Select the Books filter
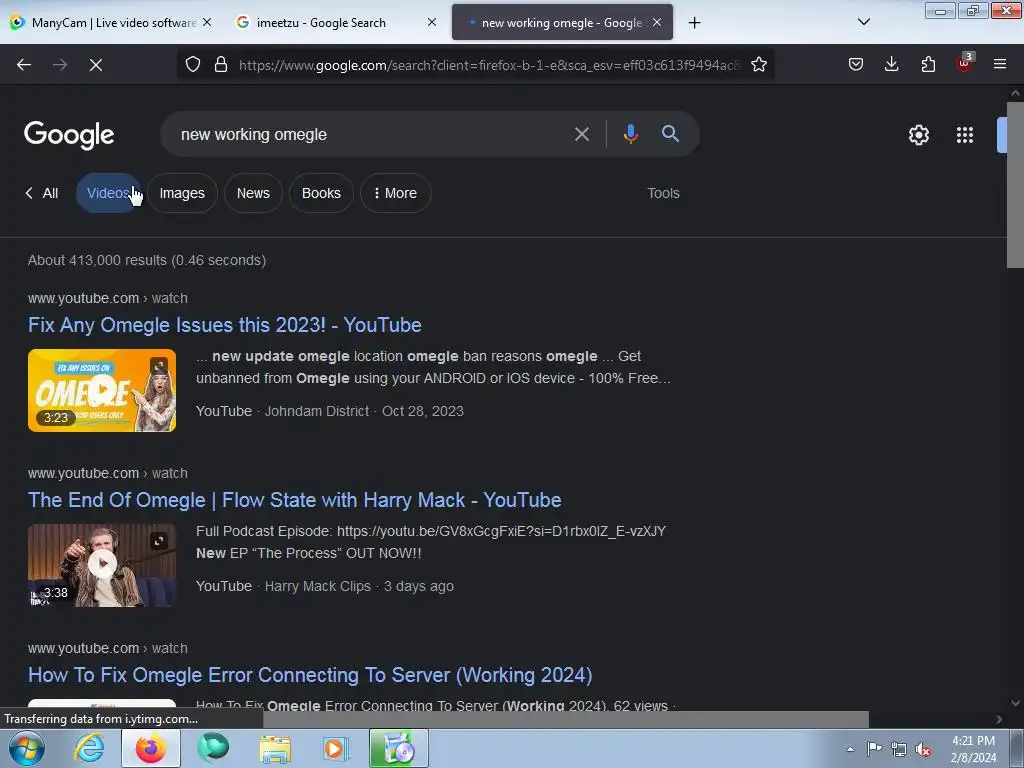This screenshot has width=1024, height=768. pos(321,193)
